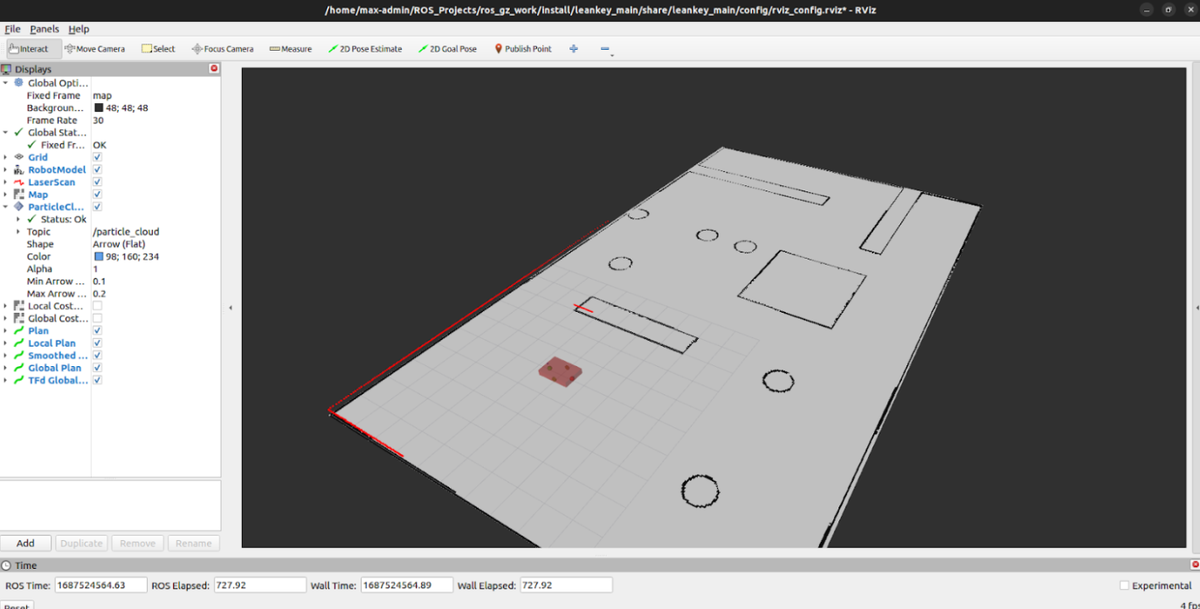Click the Grid display icon
The width and height of the screenshot is (1200, 609).
click(x=19, y=157)
